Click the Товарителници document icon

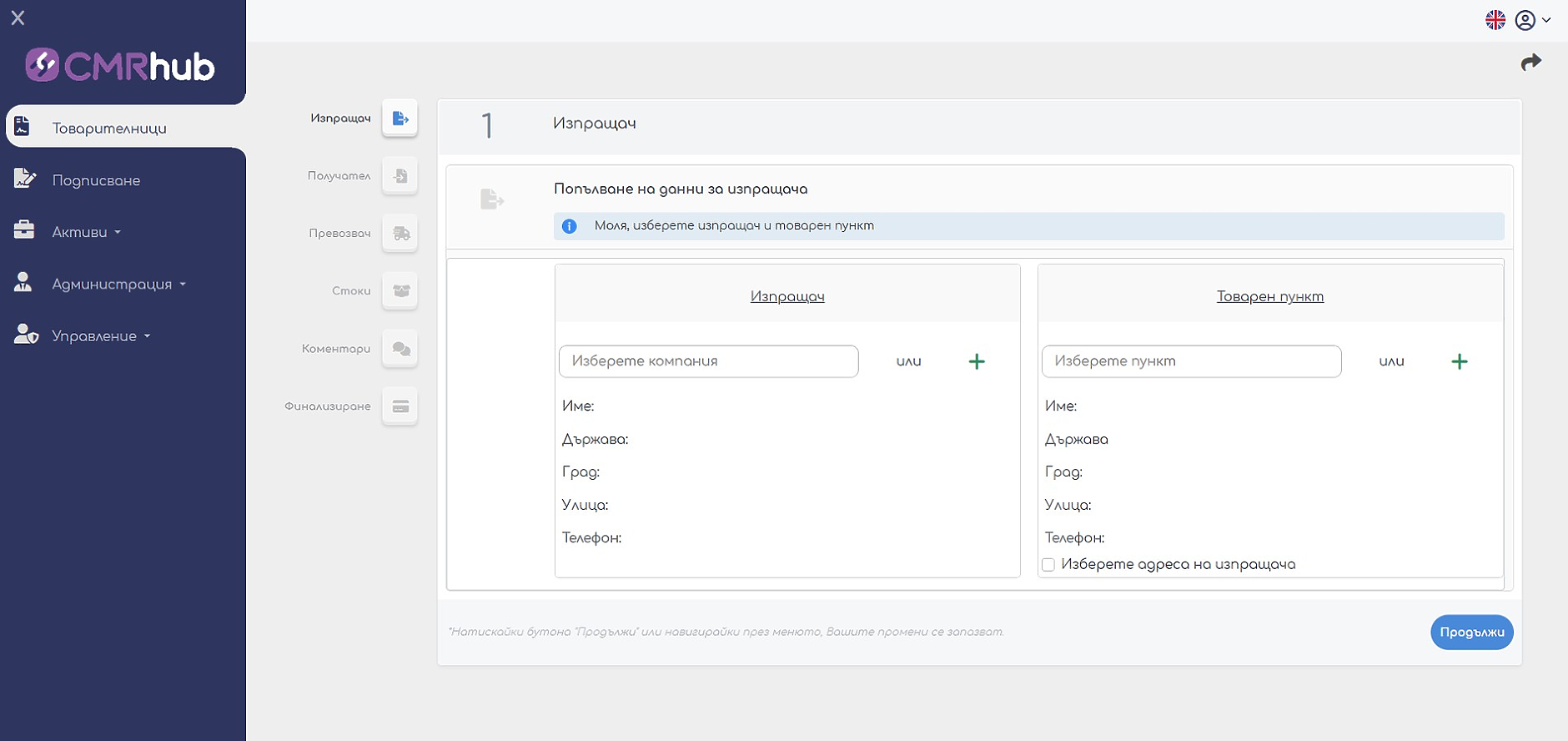point(23,126)
